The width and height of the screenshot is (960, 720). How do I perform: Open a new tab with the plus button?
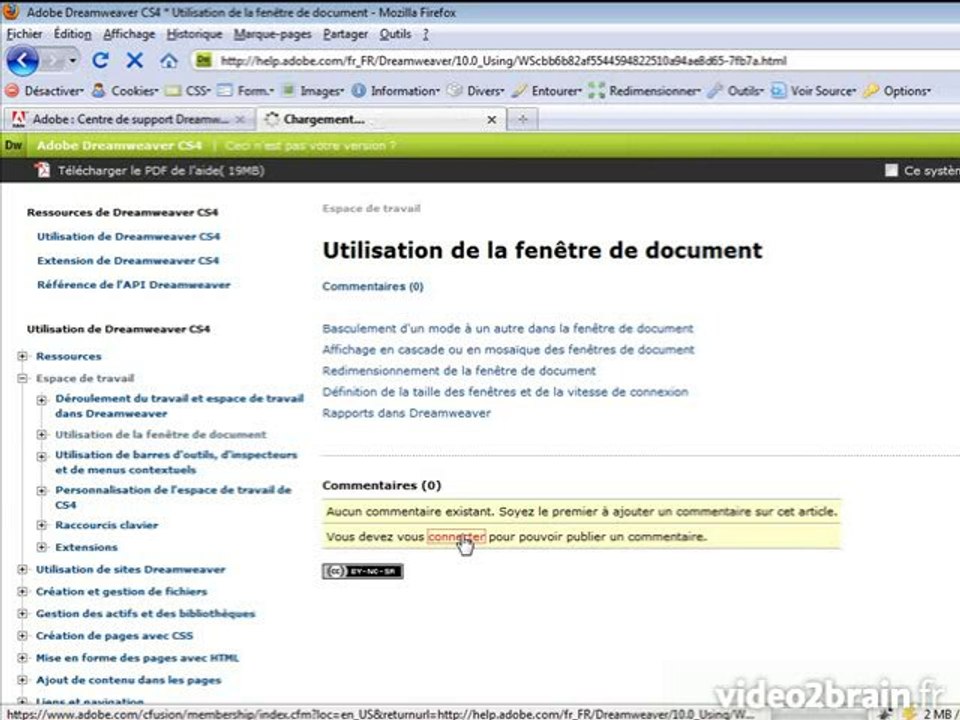(x=522, y=119)
